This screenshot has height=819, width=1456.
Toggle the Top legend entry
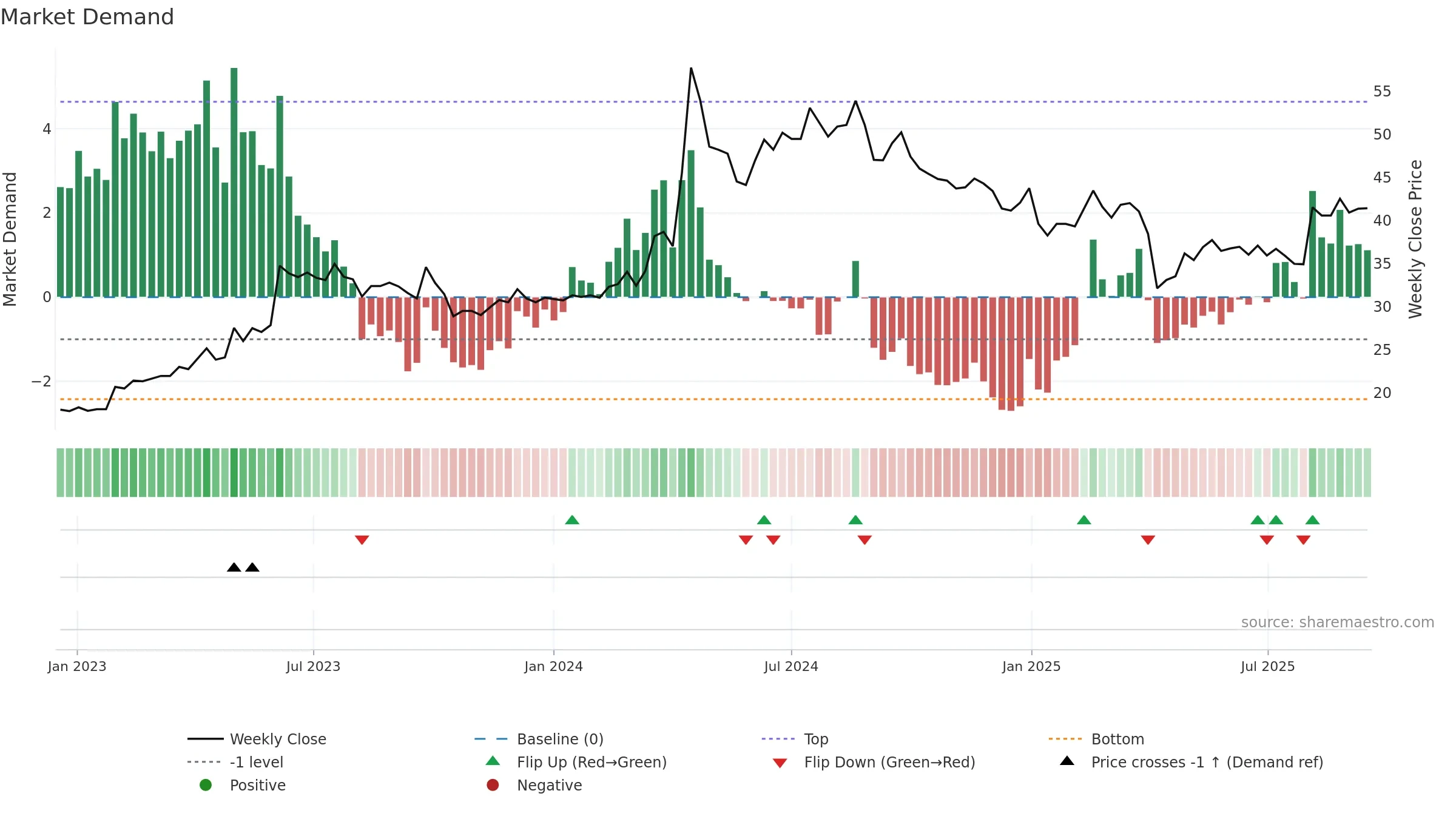(x=795, y=739)
